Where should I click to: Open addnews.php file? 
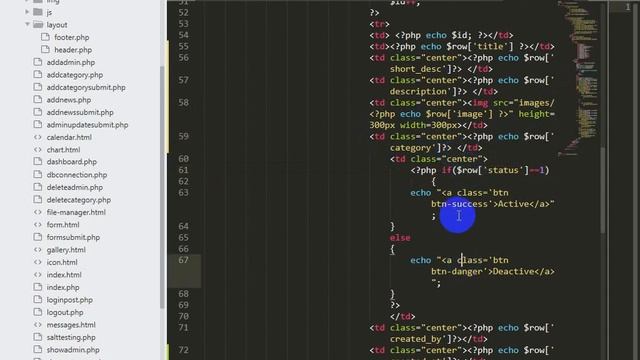[x=69, y=100]
